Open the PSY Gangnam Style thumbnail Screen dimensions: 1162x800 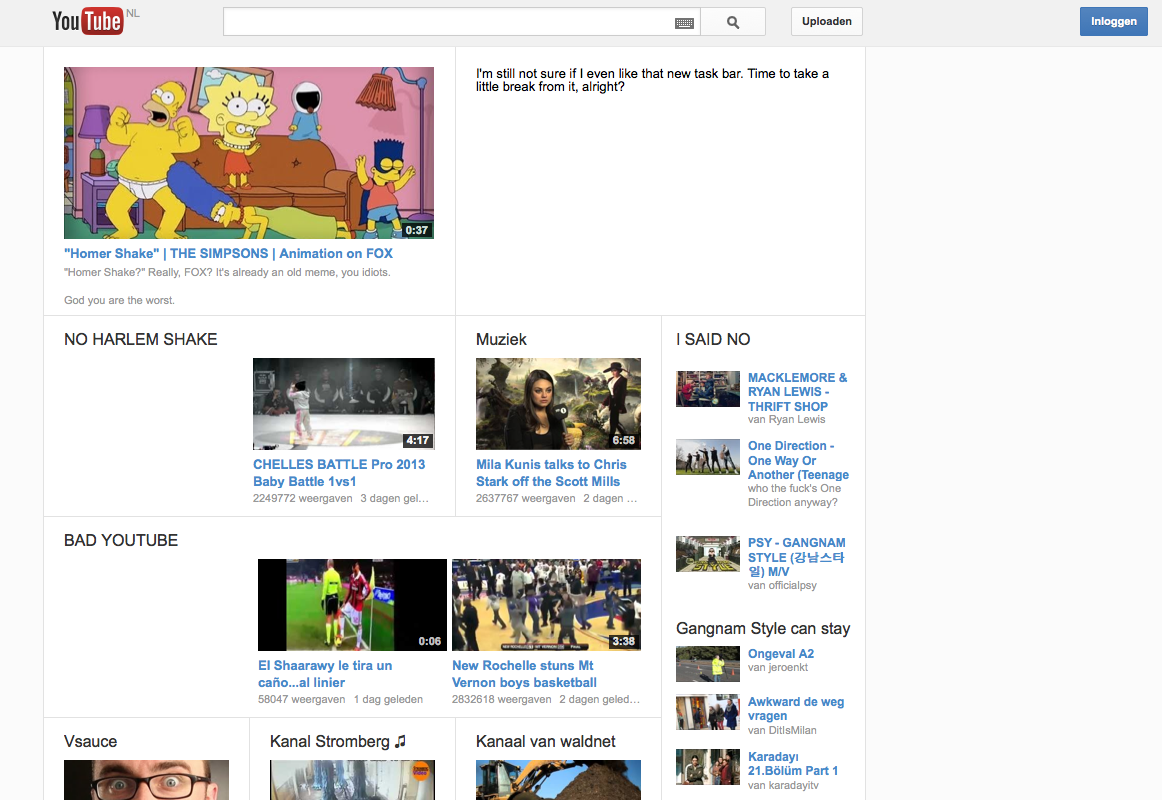click(708, 554)
